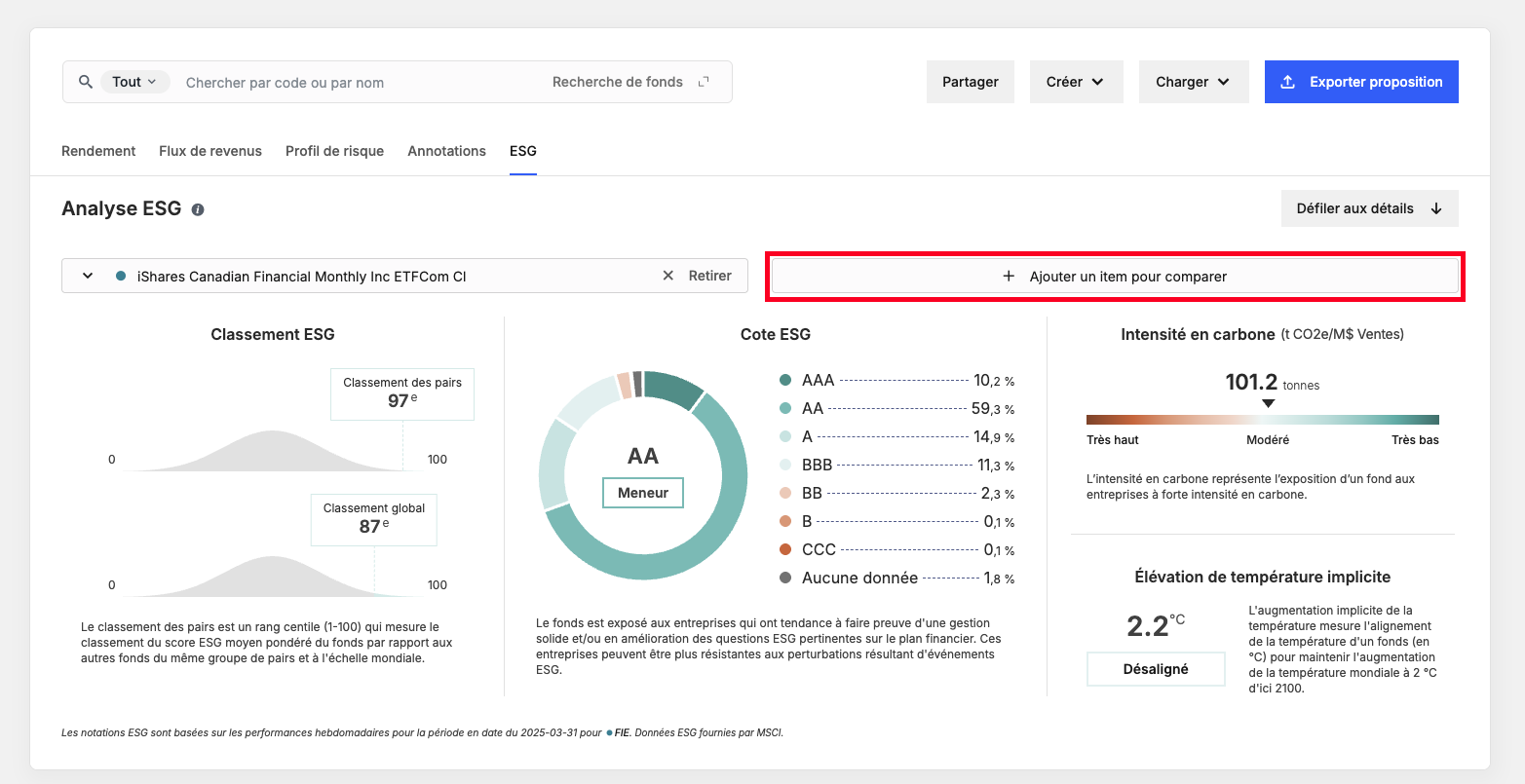This screenshot has width=1525, height=784.
Task: Switch to the Rendement tab
Action: click(98, 151)
